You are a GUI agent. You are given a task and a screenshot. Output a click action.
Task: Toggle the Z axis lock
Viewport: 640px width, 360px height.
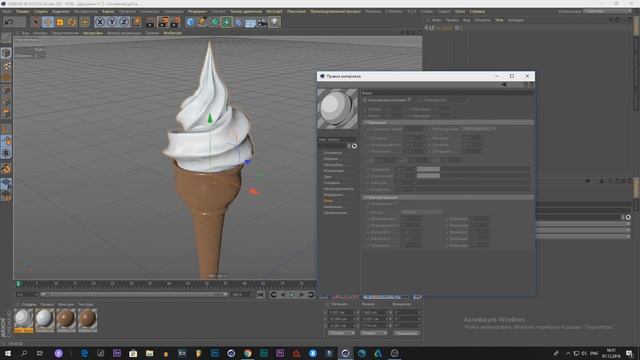124,22
